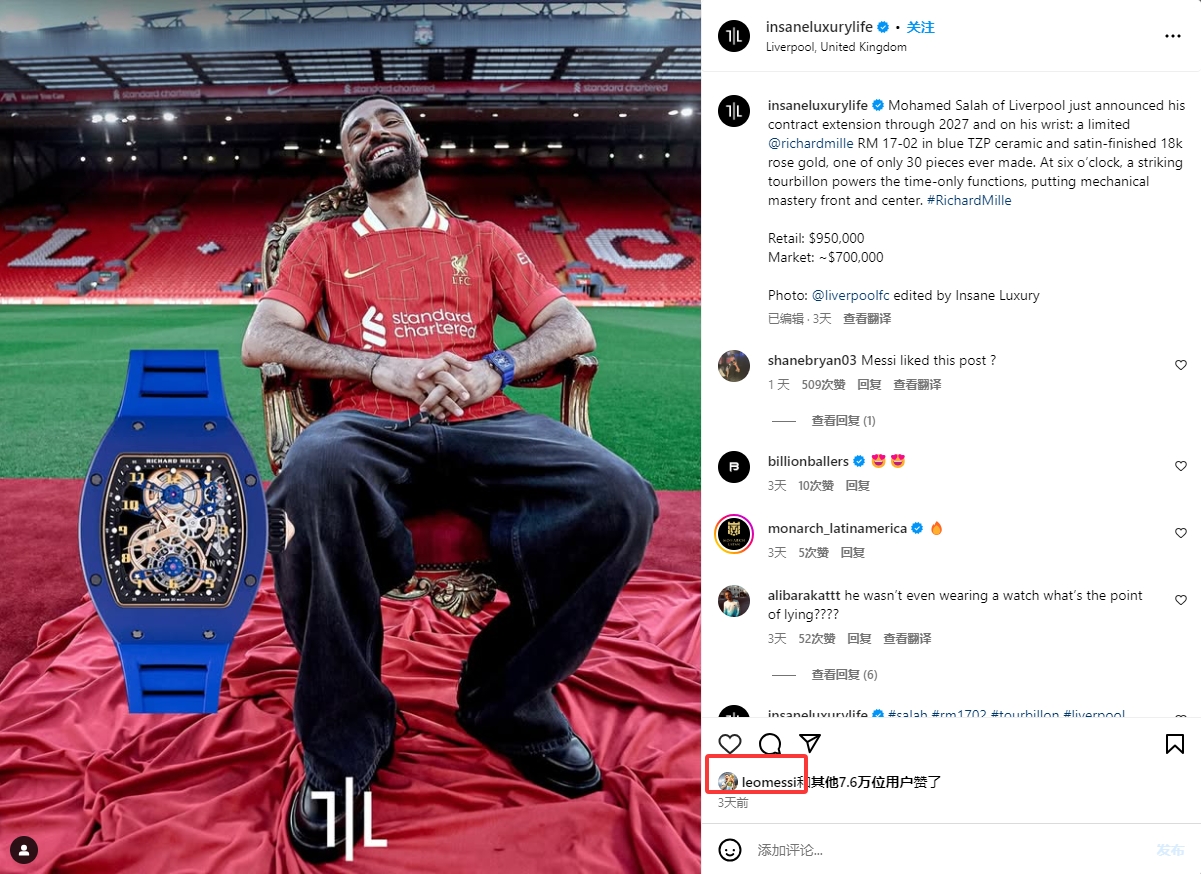Open the #RichardMille hashtag
Viewport: 1201px width, 874px height.
[x=969, y=200]
